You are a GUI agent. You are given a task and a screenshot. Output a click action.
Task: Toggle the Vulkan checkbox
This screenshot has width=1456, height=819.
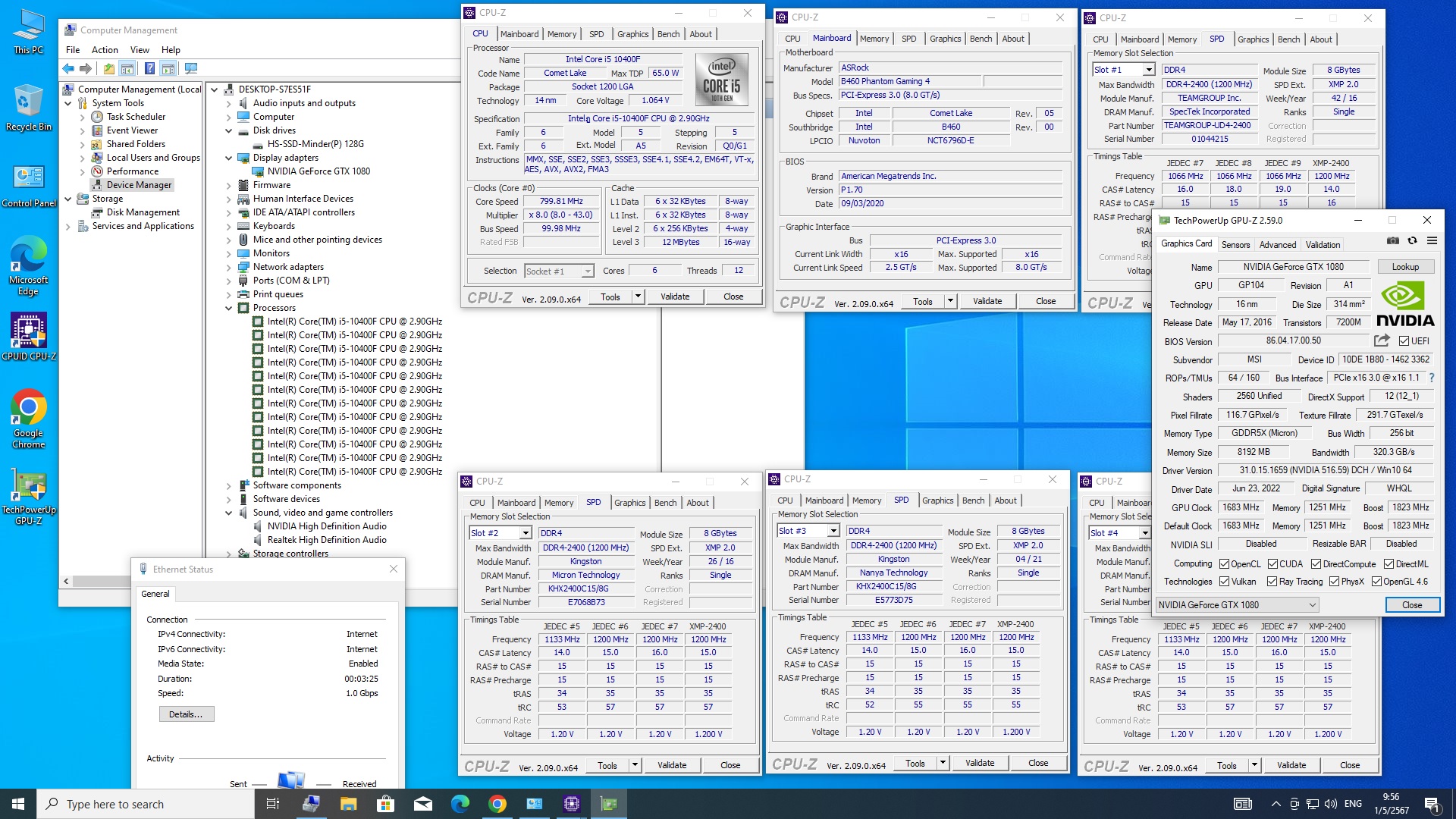click(x=1224, y=582)
